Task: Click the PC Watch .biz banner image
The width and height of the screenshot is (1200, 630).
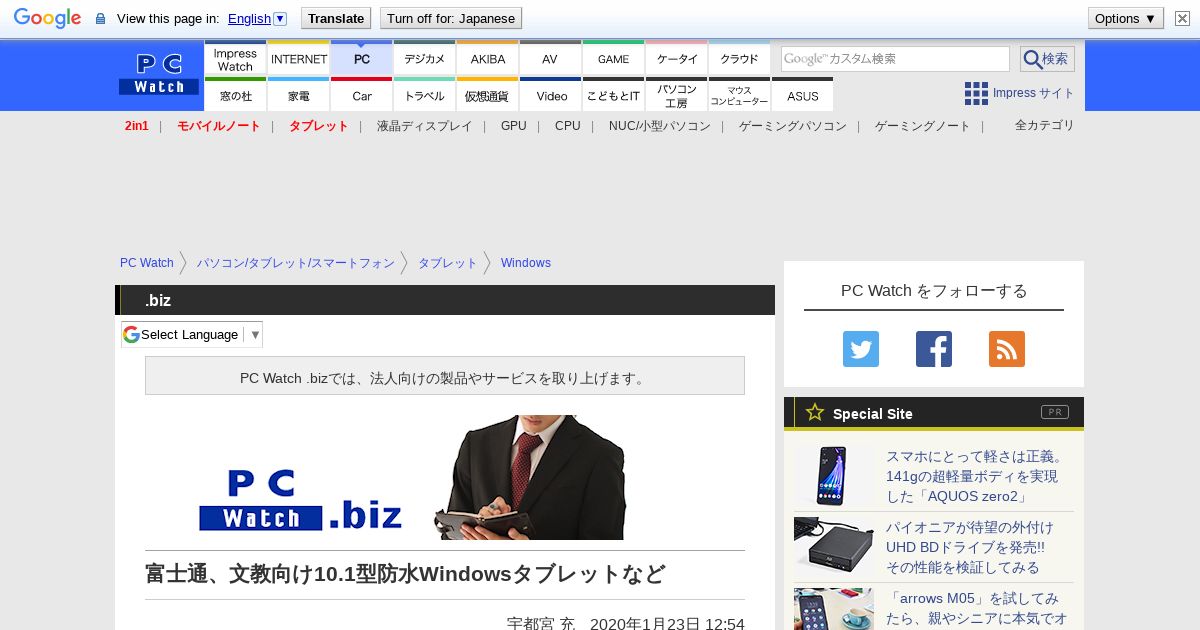Action: pos(445,477)
